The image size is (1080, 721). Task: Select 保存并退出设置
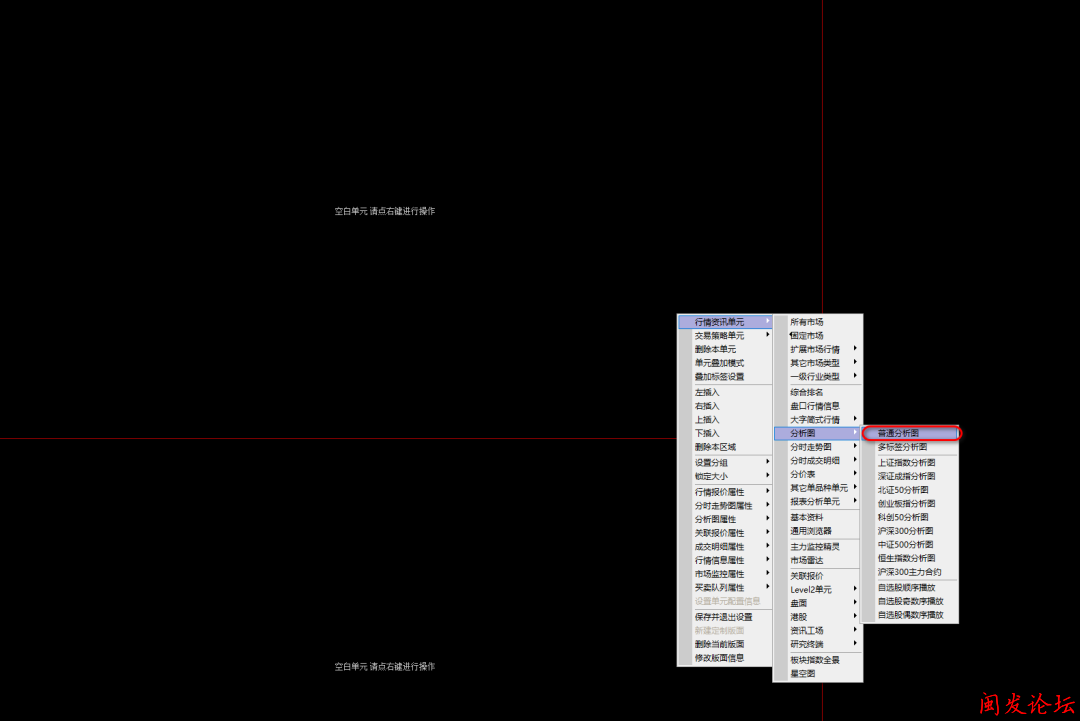[x=725, y=617]
